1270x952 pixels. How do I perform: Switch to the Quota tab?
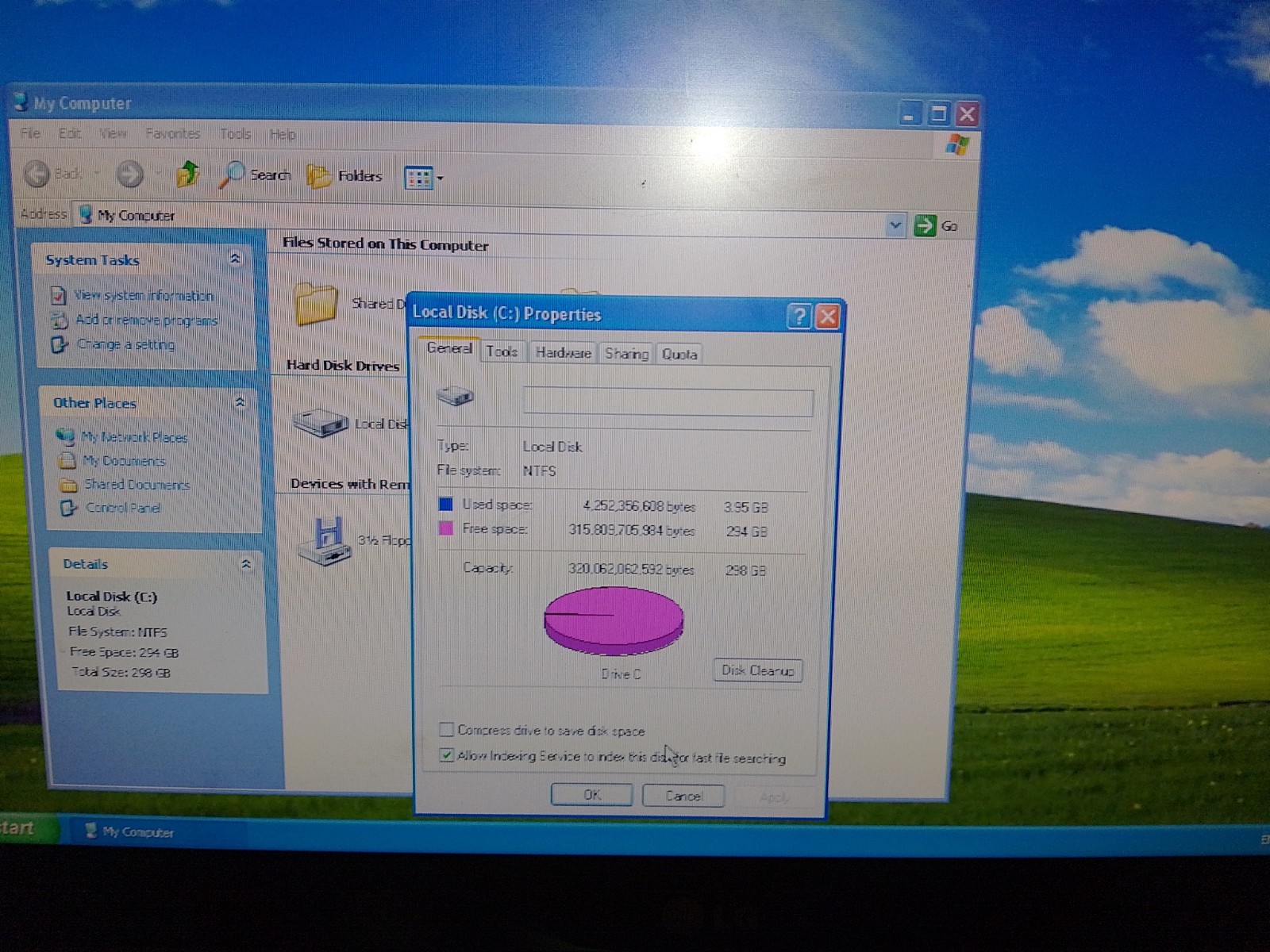(x=679, y=355)
